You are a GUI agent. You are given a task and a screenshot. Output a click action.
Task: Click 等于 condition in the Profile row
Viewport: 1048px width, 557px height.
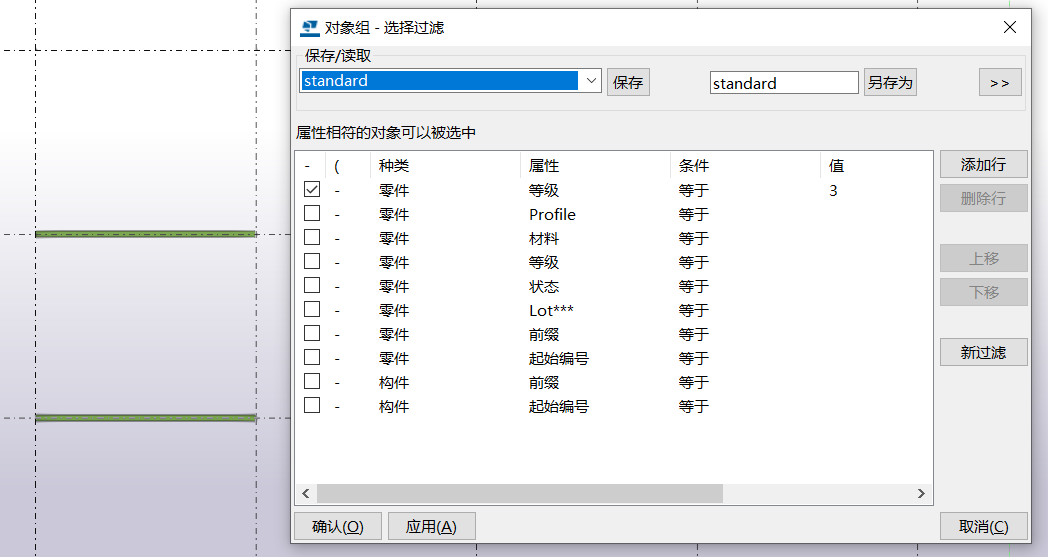(694, 215)
